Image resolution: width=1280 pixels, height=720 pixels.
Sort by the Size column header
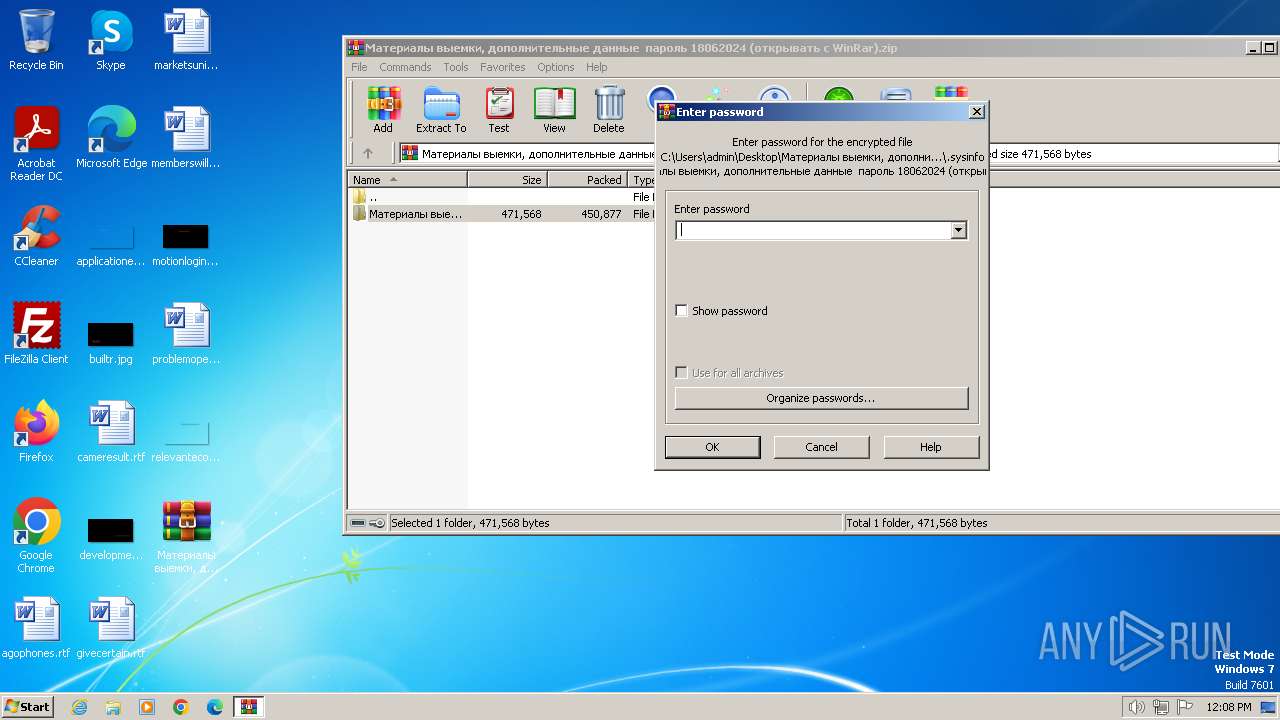click(x=507, y=180)
